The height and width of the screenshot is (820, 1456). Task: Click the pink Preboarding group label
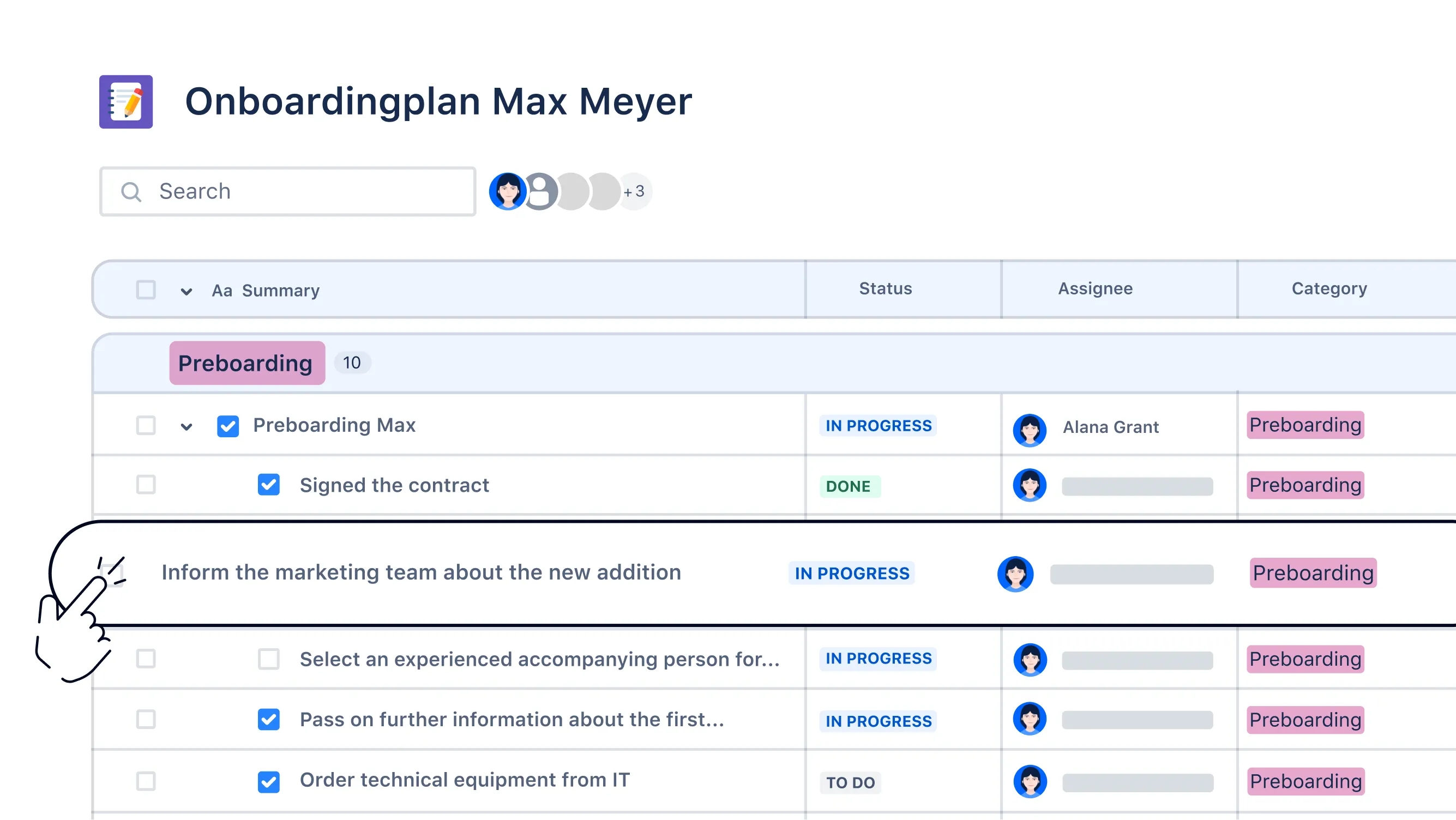tap(246, 363)
